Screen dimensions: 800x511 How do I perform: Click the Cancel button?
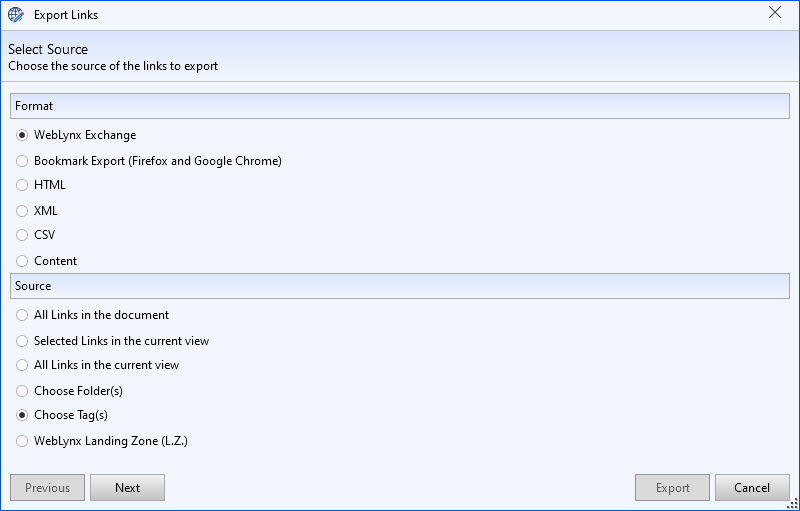click(752, 488)
